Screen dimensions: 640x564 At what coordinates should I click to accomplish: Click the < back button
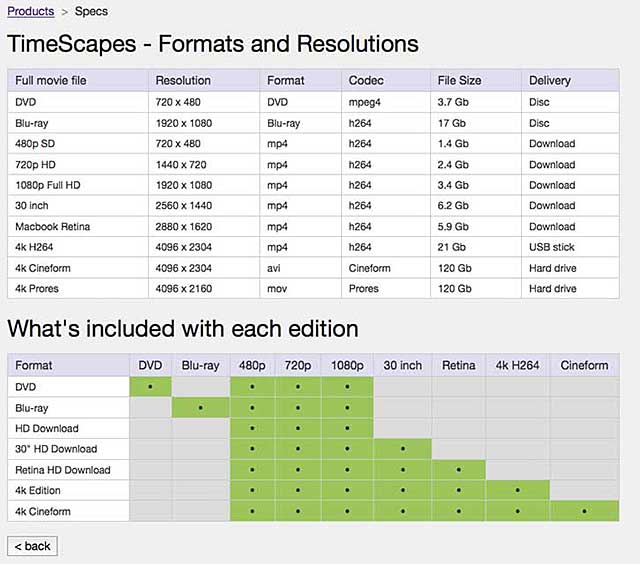(x=32, y=546)
